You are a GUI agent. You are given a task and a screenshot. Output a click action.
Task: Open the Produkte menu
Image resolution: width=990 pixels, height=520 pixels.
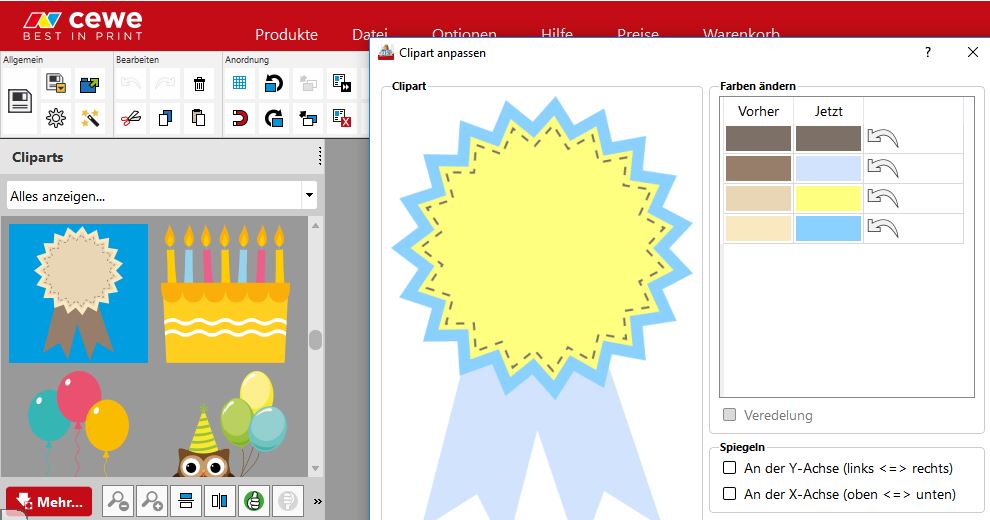pyautogui.click(x=286, y=34)
